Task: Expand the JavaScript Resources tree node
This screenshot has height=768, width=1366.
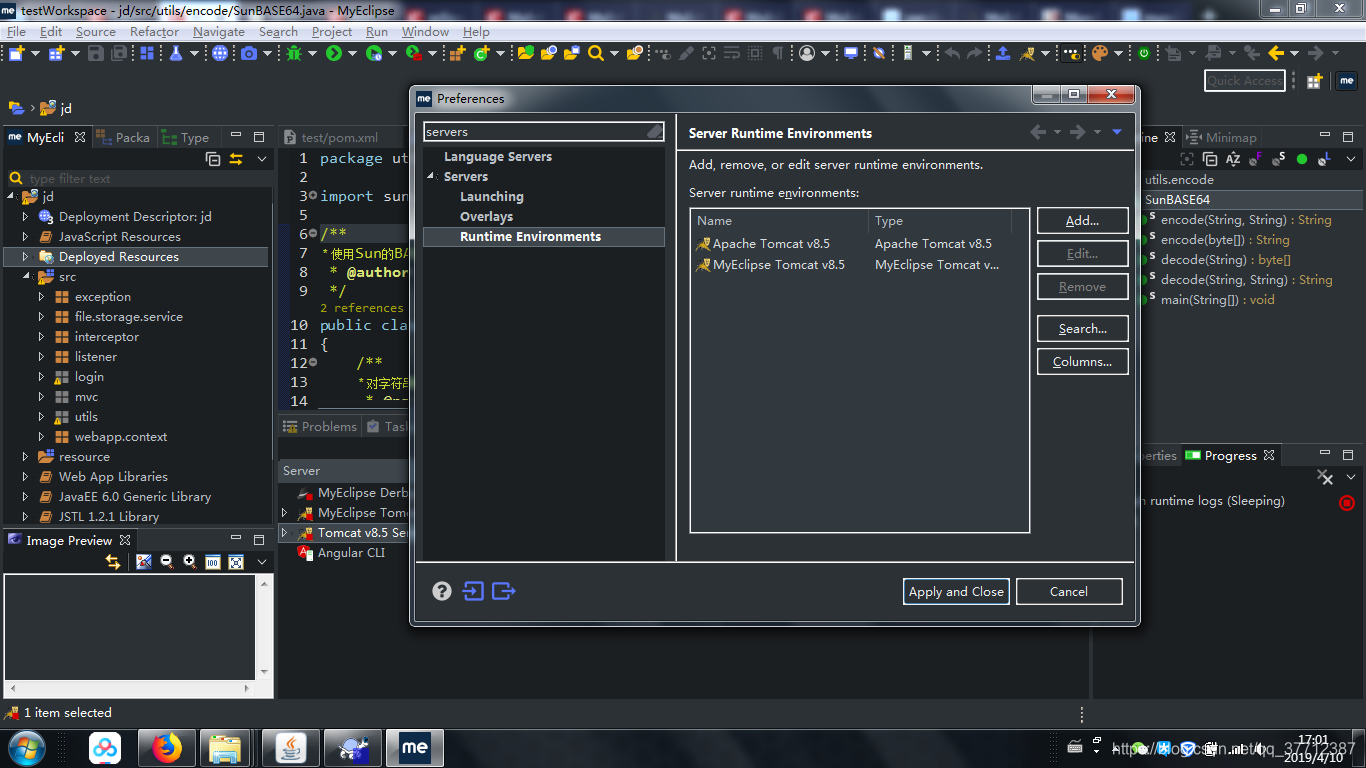Action: (26, 237)
